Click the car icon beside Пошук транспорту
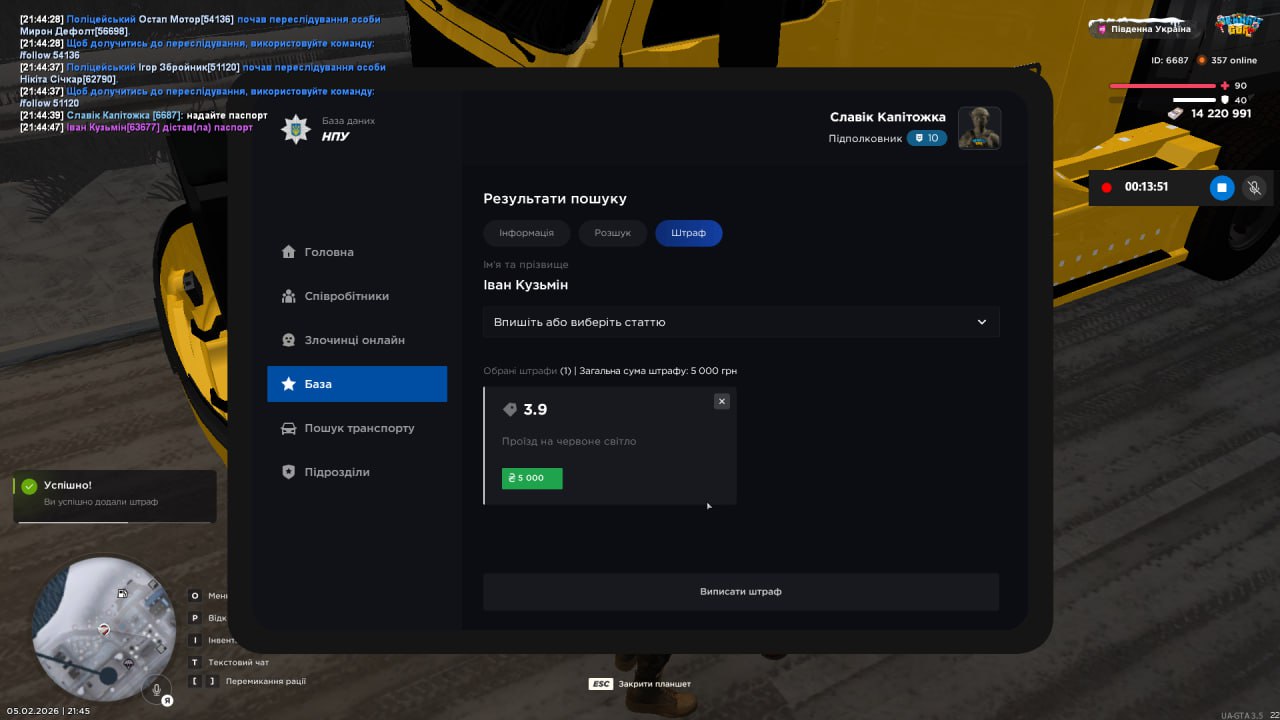Viewport: 1280px width, 720px height. coord(289,428)
